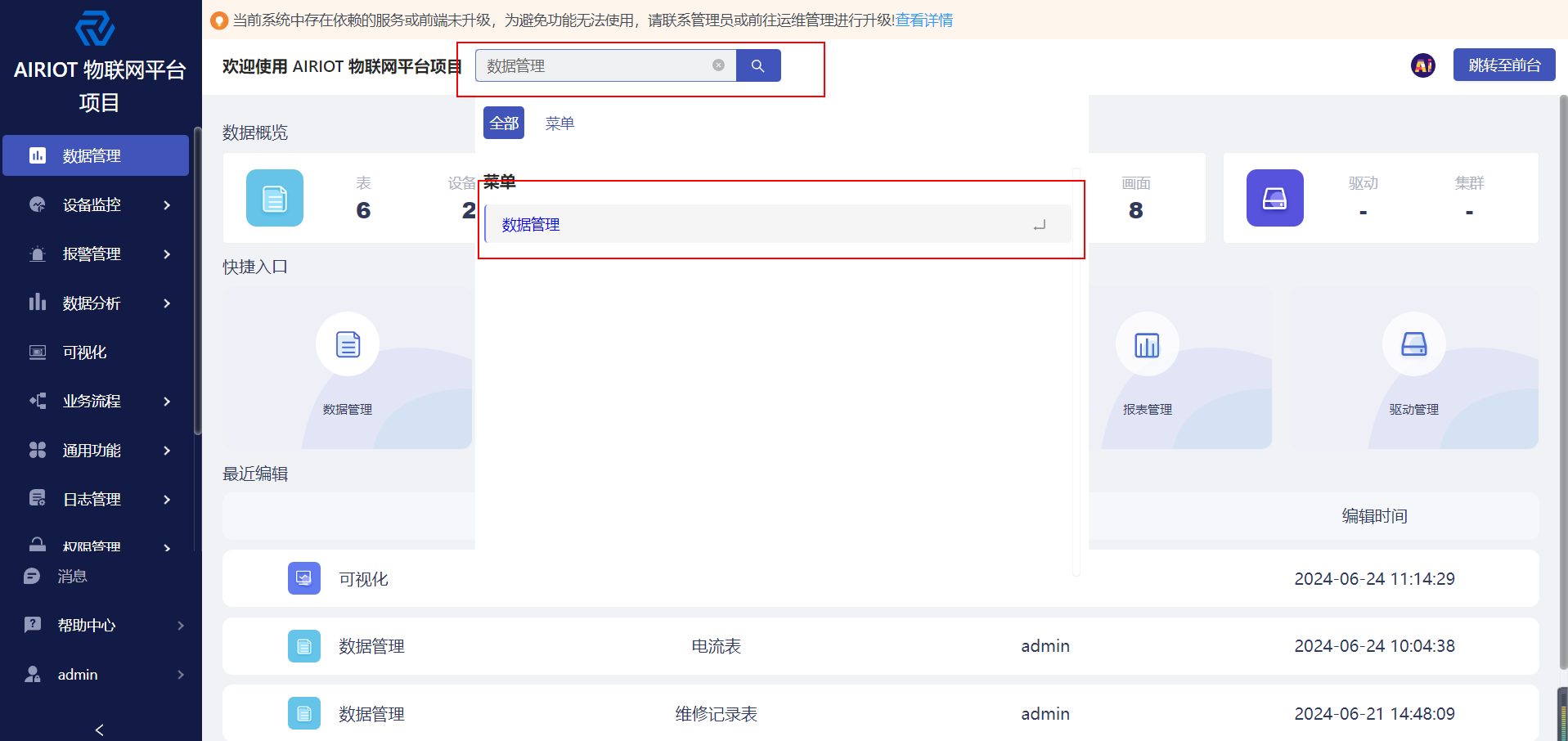This screenshot has width=1568, height=741.
Task: Open the 电流表 recent entry
Action: (881, 646)
